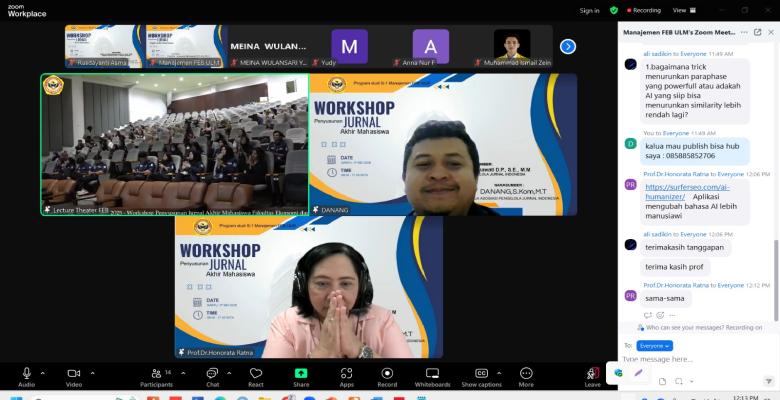Toggle camera with the Video button

[x=74, y=374]
